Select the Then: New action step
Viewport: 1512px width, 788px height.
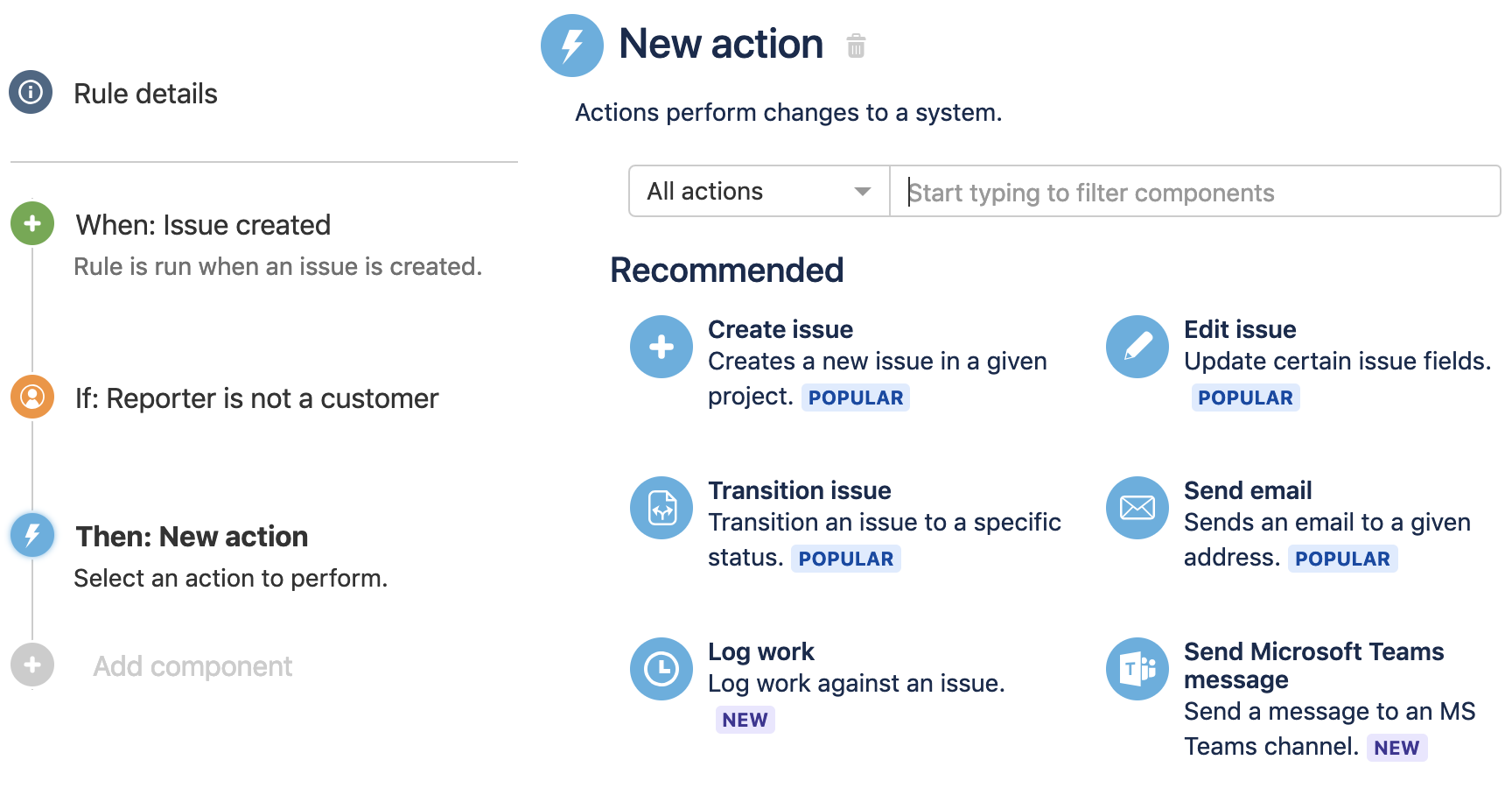pos(192,536)
